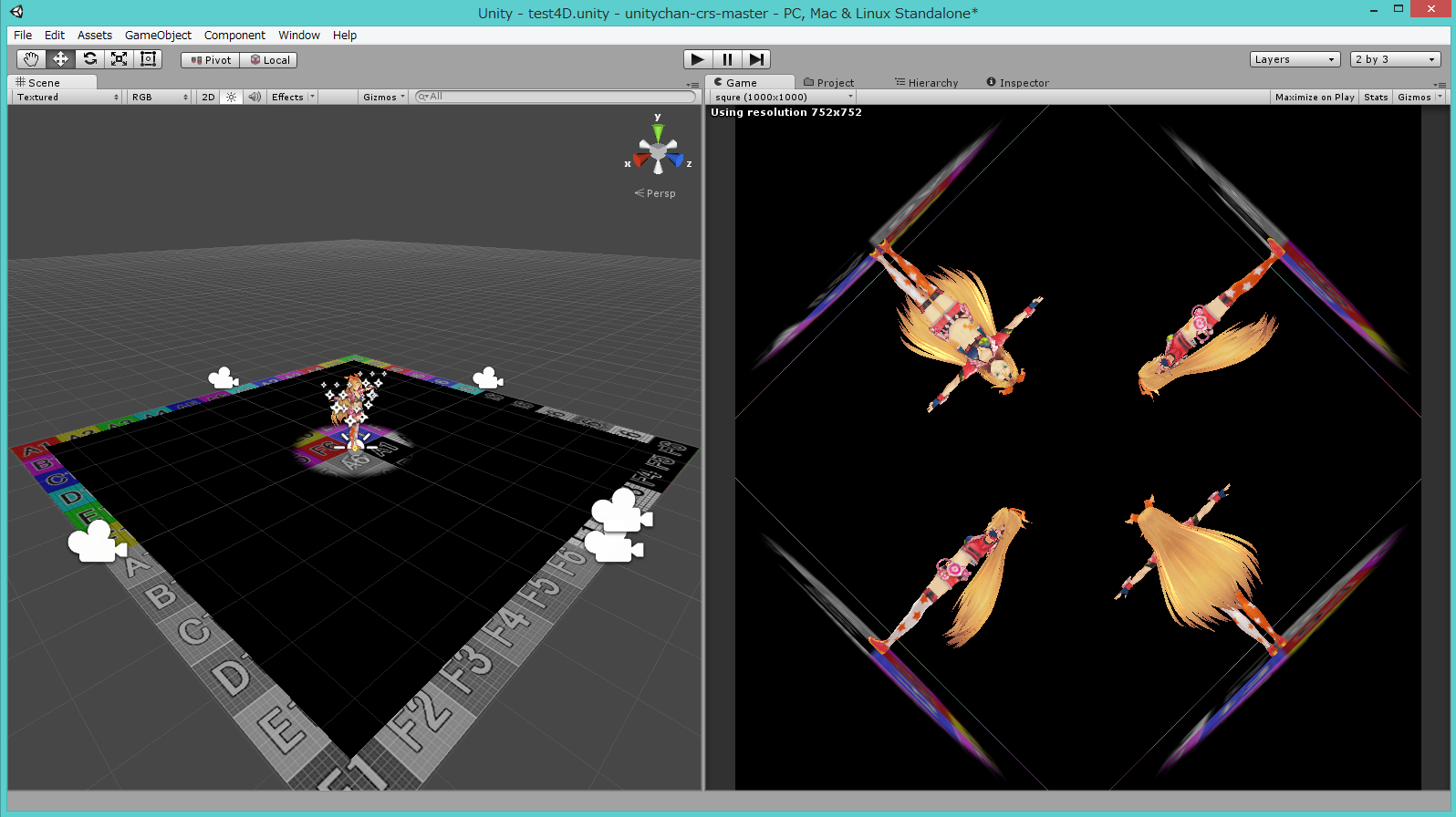Open the File menu
Viewport: 1456px width, 817px height.
tap(23, 35)
